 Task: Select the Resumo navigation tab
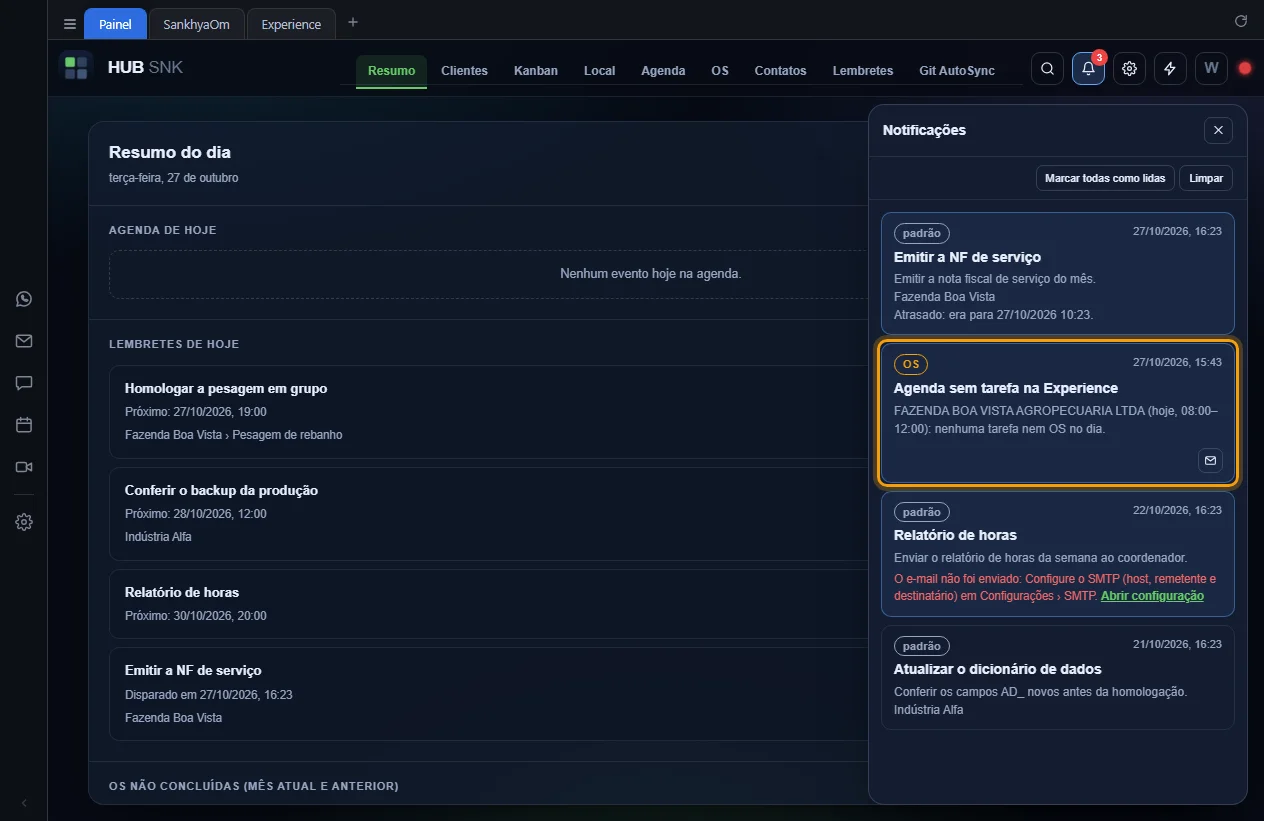[x=391, y=71]
